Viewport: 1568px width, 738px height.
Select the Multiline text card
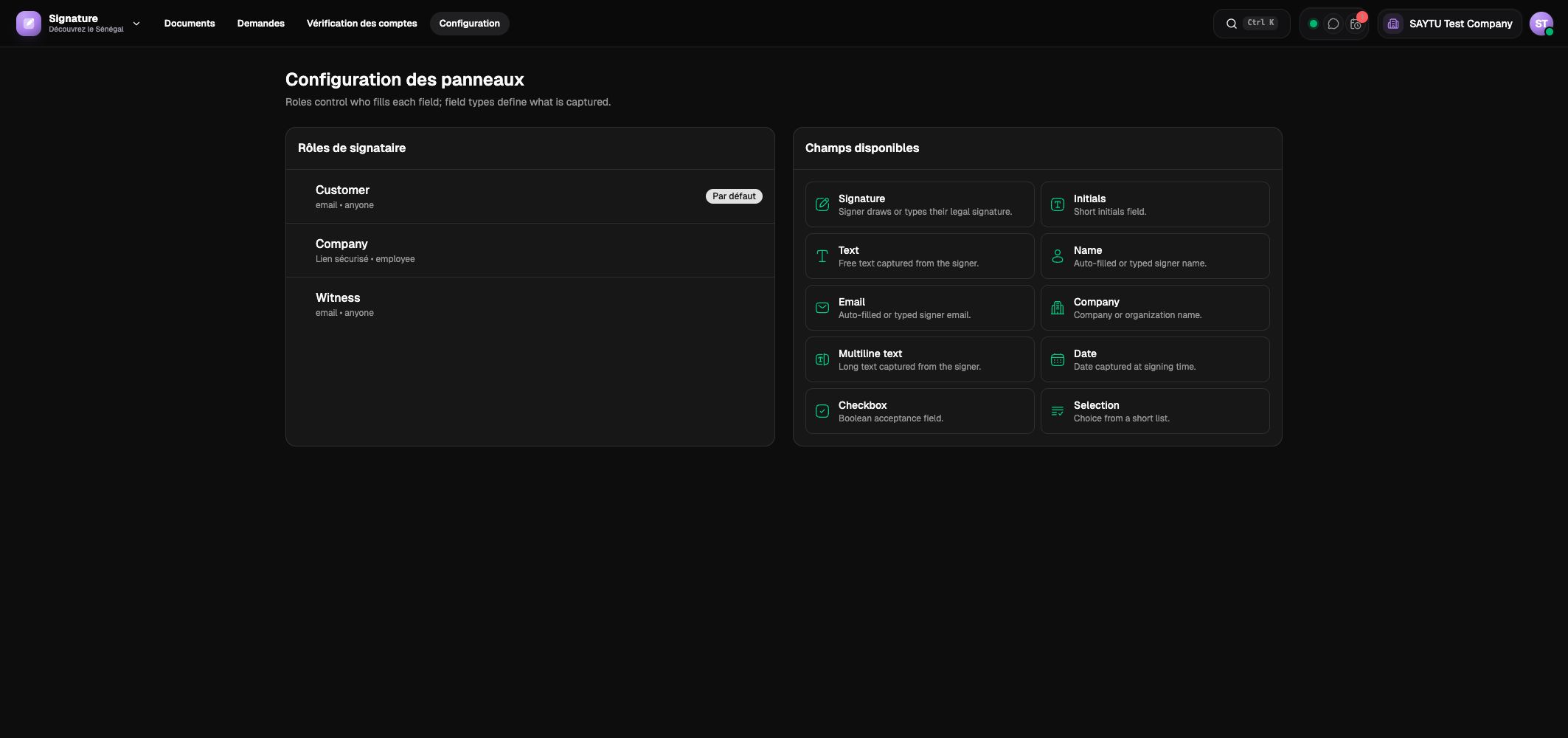point(920,359)
